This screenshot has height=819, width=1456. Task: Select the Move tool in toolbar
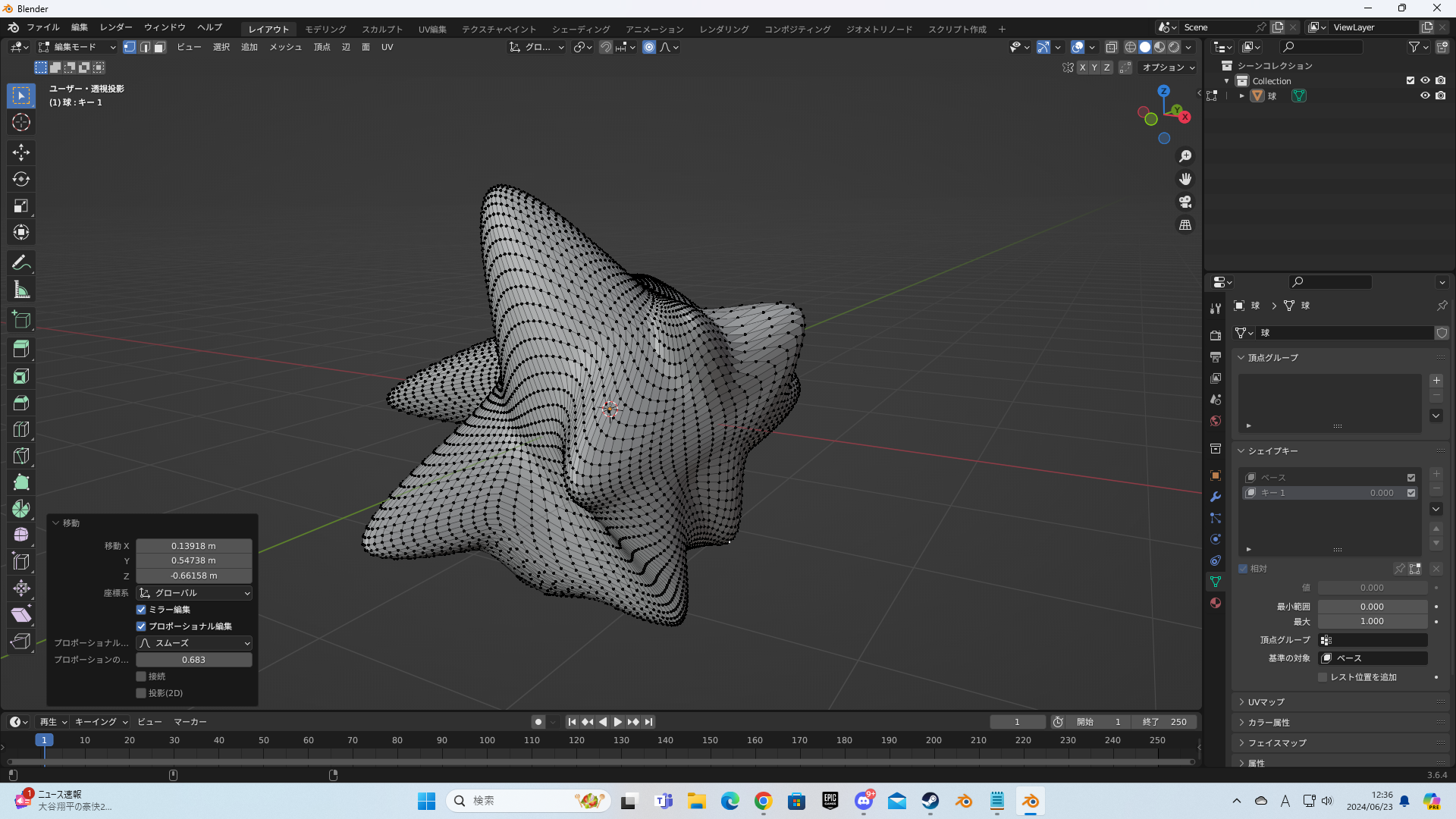[x=21, y=152]
